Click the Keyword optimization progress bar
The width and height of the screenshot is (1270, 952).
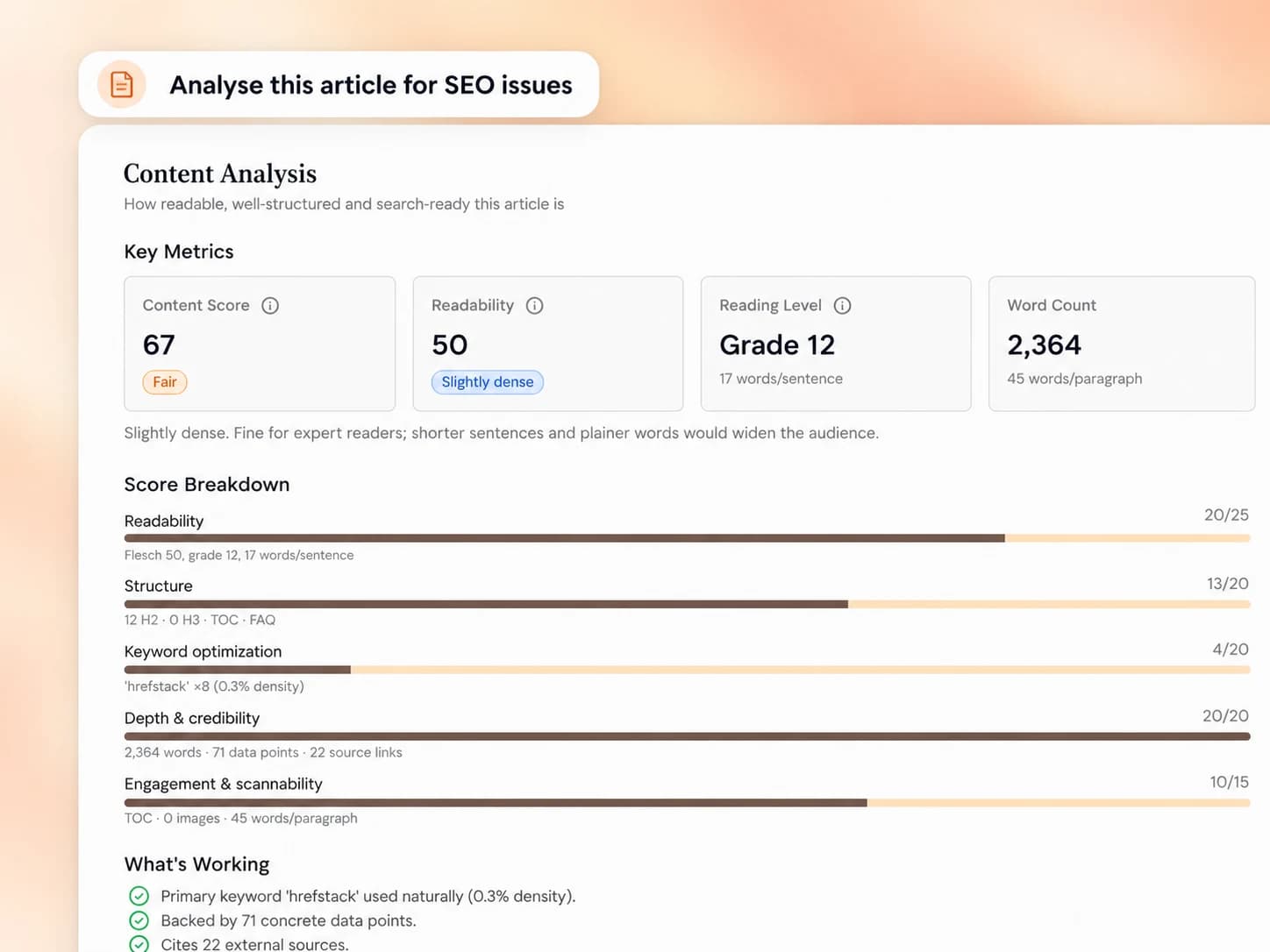coord(688,670)
